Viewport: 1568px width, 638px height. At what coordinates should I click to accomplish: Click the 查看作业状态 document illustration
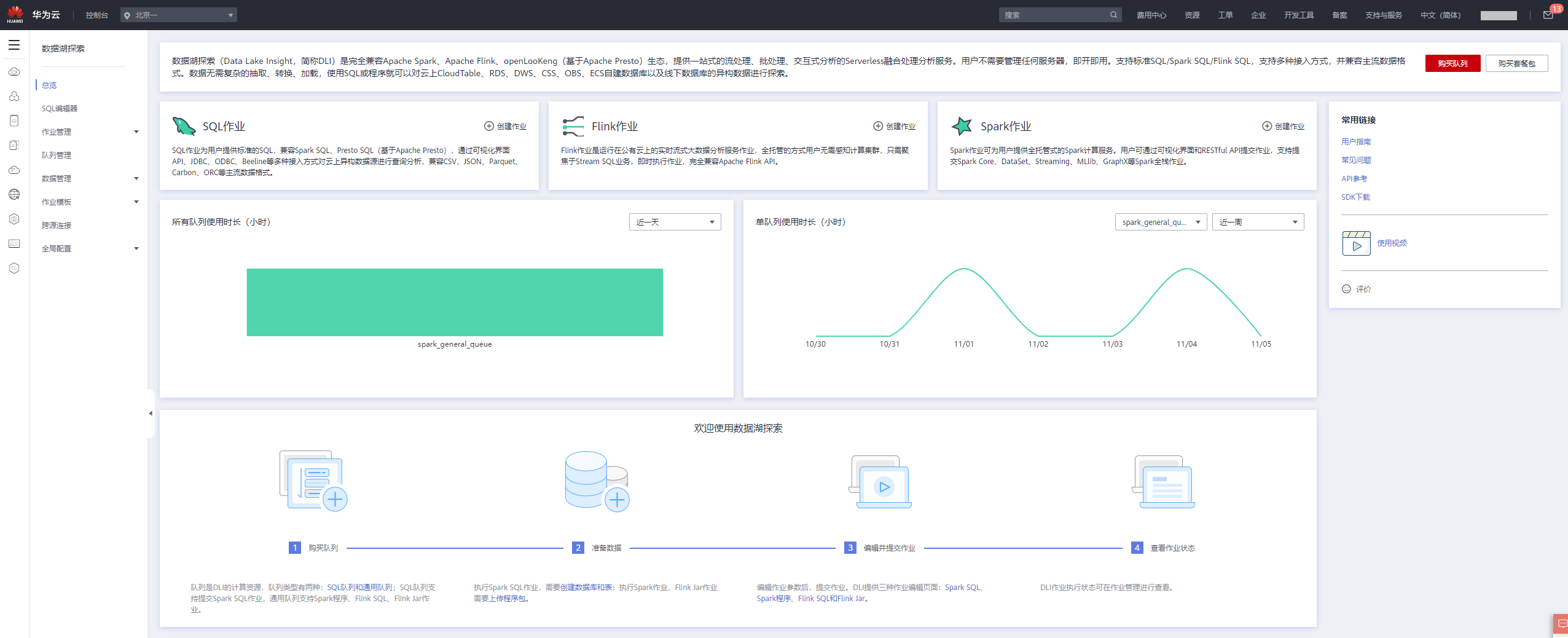1164,482
